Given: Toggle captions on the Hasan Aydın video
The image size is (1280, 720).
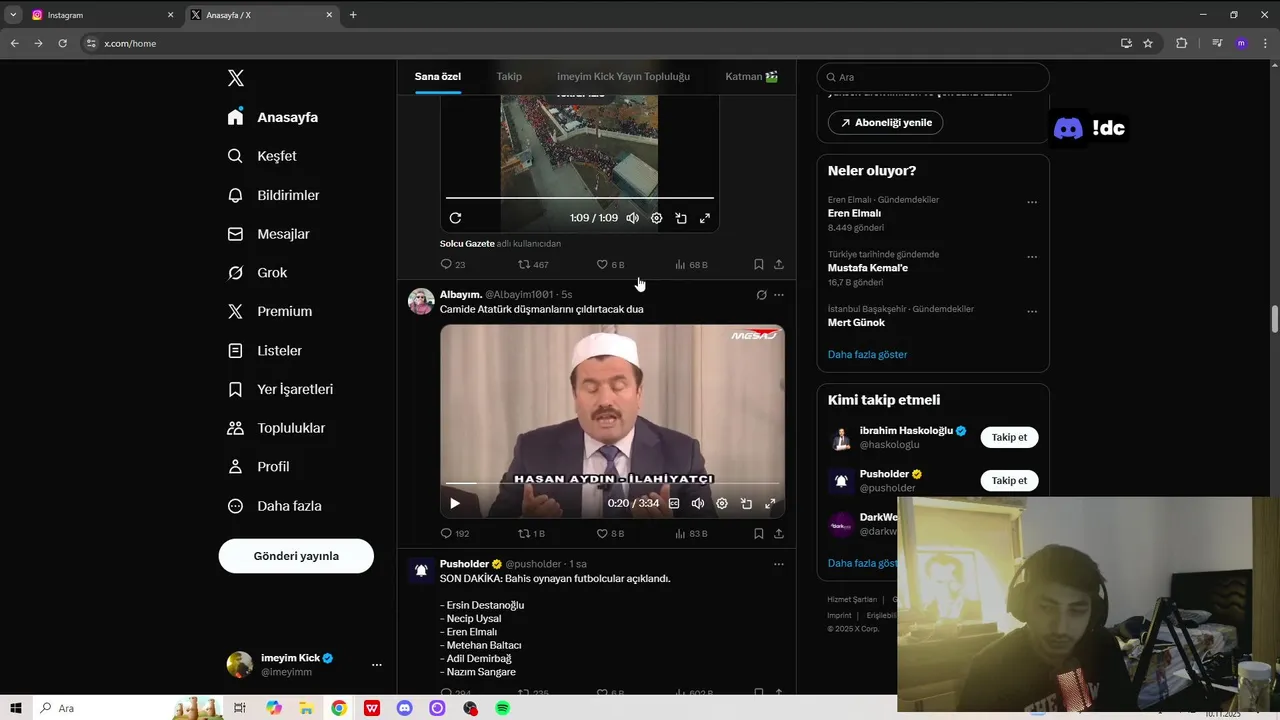Looking at the screenshot, I should 674,504.
